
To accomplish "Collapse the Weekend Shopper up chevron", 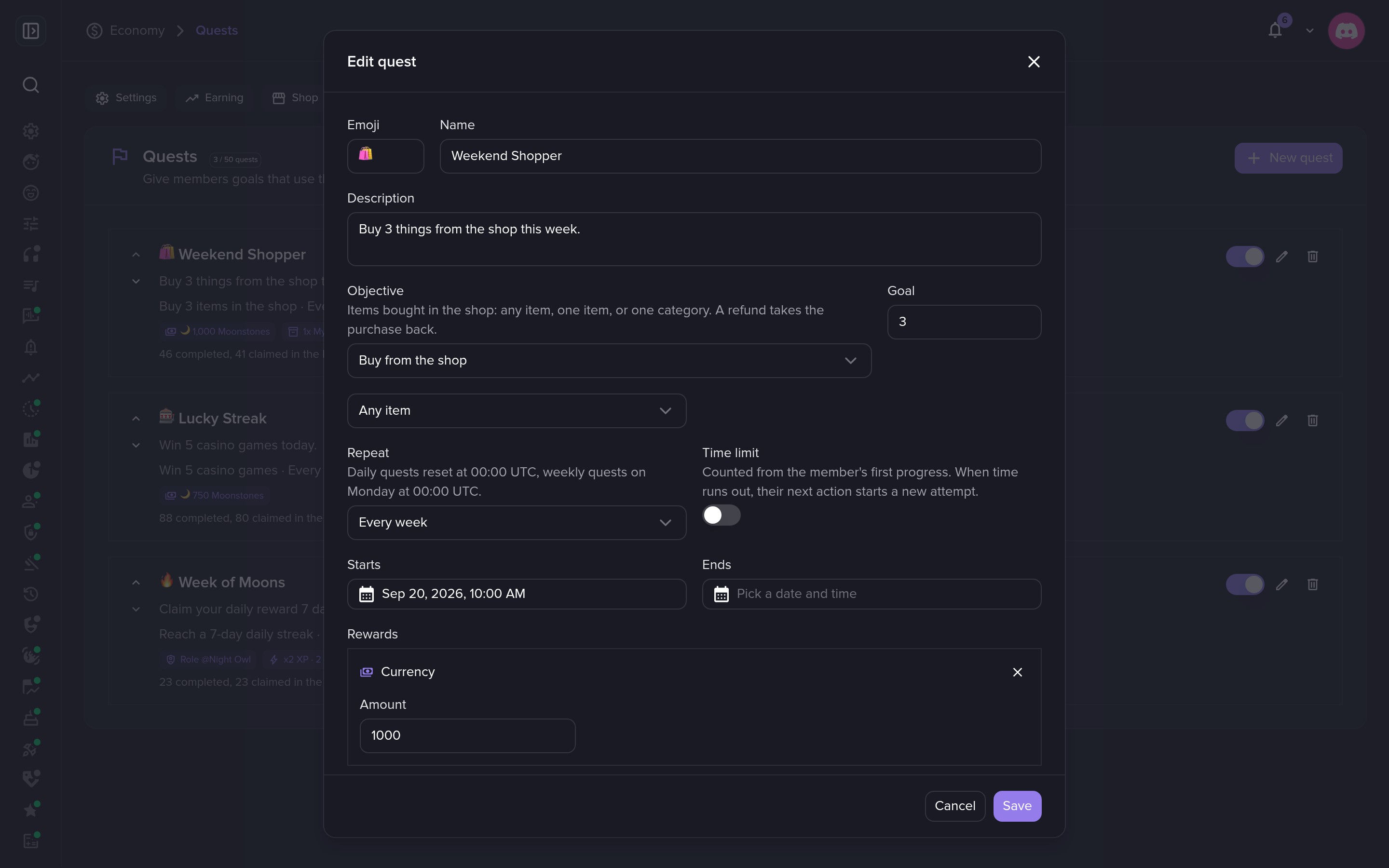I will tap(136, 254).
